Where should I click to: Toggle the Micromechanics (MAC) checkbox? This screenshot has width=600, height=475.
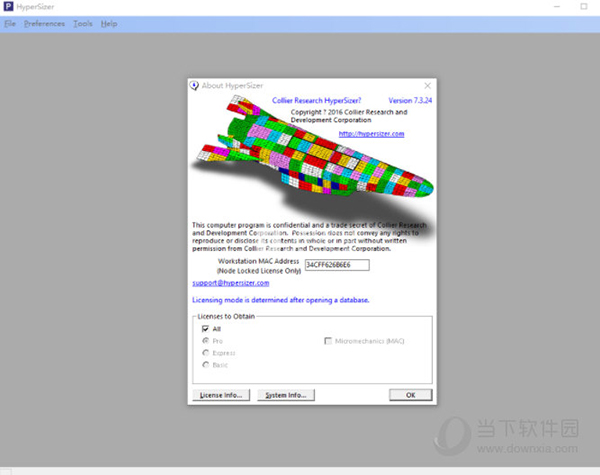point(328,341)
